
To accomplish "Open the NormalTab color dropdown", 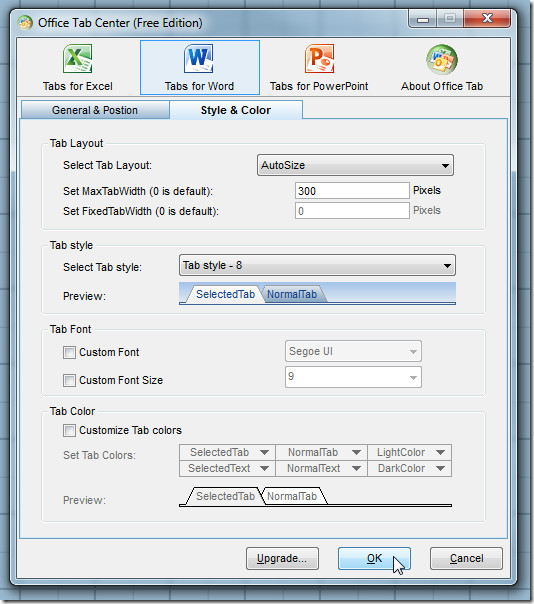I will coord(321,452).
